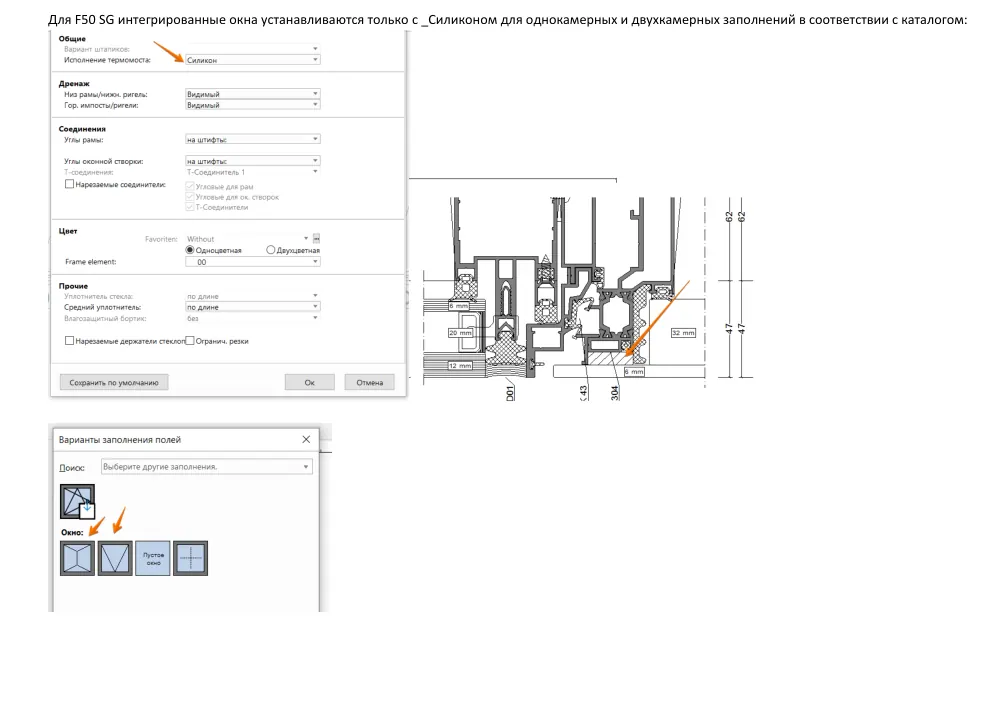Open the Favoriten dropdown showing Without
This screenshot has width=1000, height=708.
pos(247,239)
